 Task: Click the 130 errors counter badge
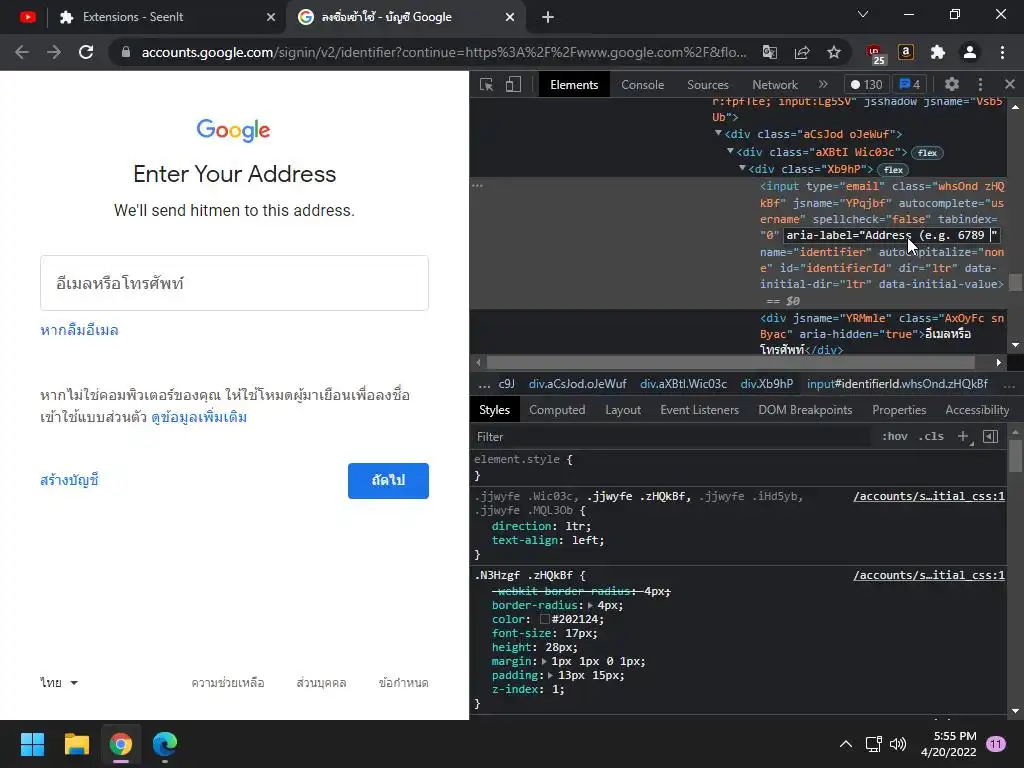(866, 84)
